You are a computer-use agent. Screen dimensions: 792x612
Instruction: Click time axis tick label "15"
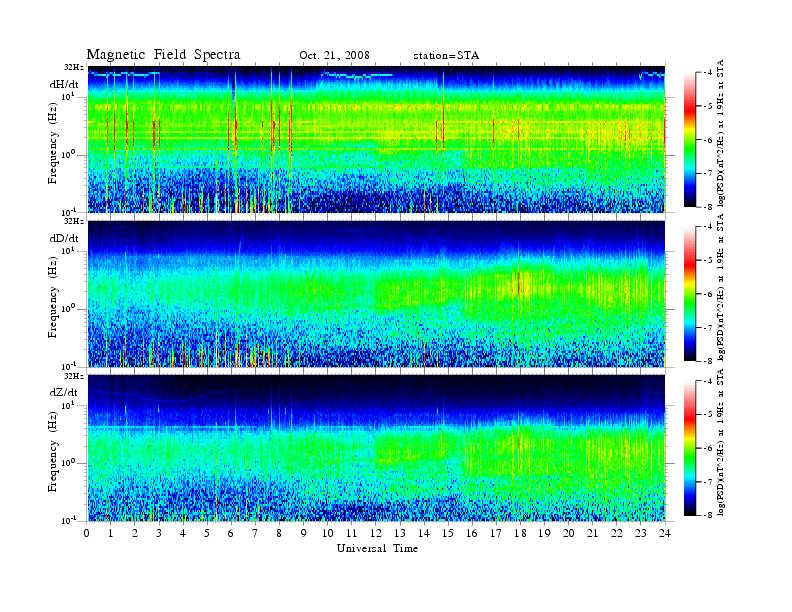448,533
